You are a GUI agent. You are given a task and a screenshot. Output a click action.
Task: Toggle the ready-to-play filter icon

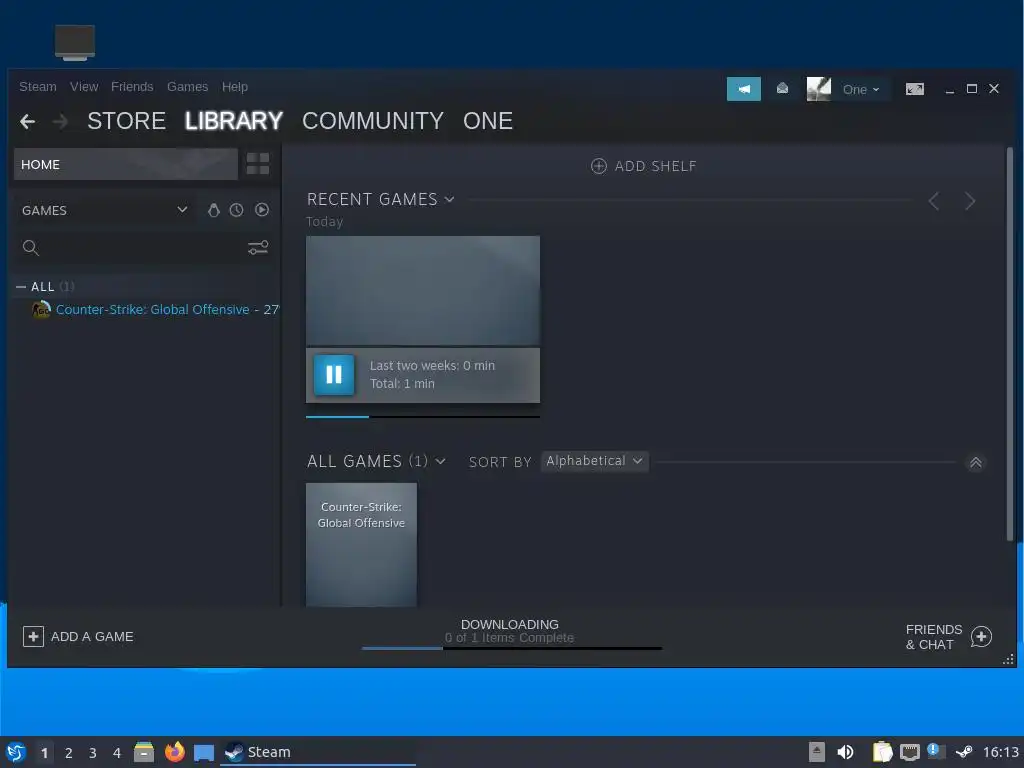pyautogui.click(x=262, y=210)
